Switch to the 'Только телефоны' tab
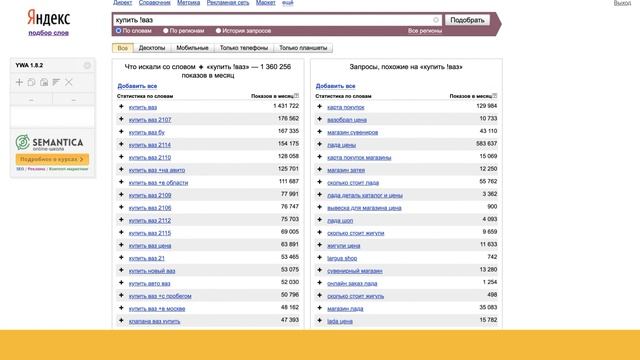Screen dimensions: 640x360 coord(244,48)
